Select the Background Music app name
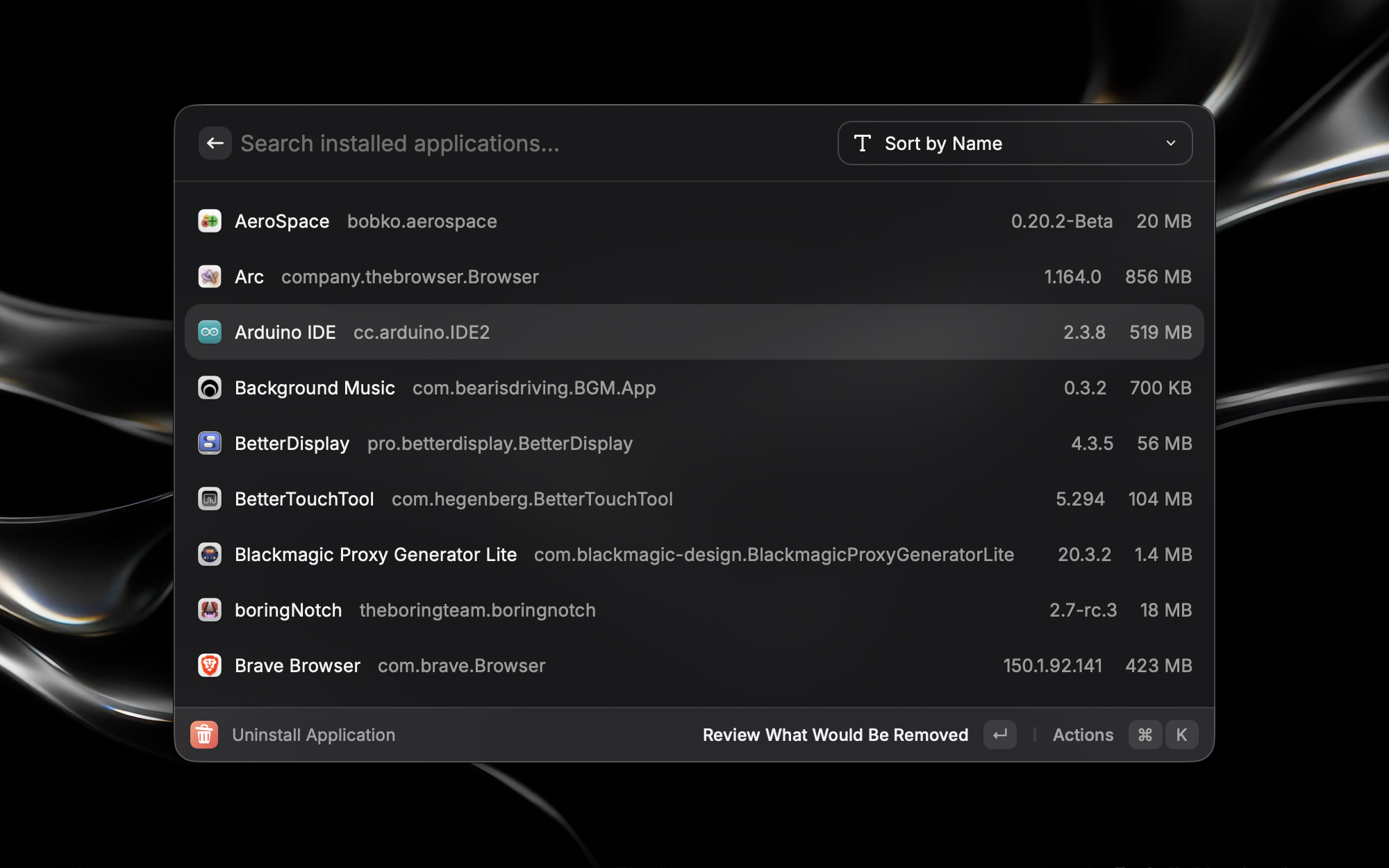Viewport: 1389px width, 868px height. [315, 387]
